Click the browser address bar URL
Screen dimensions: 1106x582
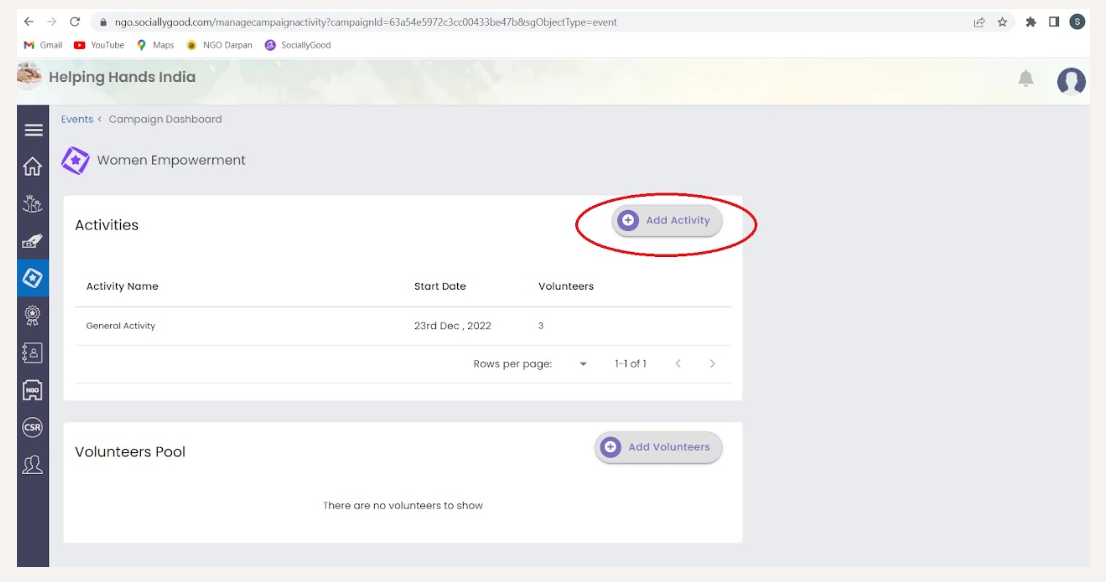coord(365,22)
